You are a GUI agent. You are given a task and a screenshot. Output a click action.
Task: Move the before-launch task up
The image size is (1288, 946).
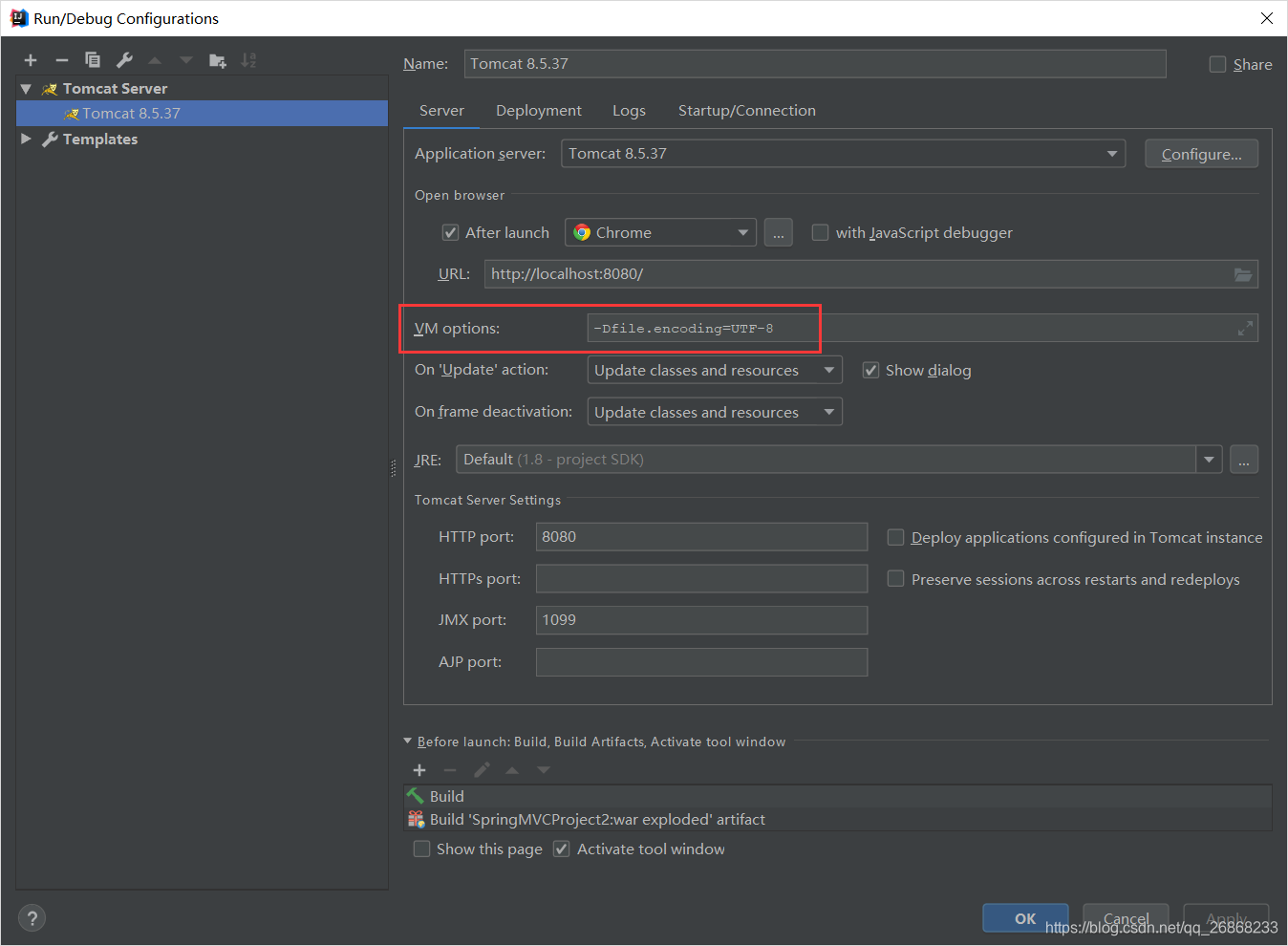(512, 770)
